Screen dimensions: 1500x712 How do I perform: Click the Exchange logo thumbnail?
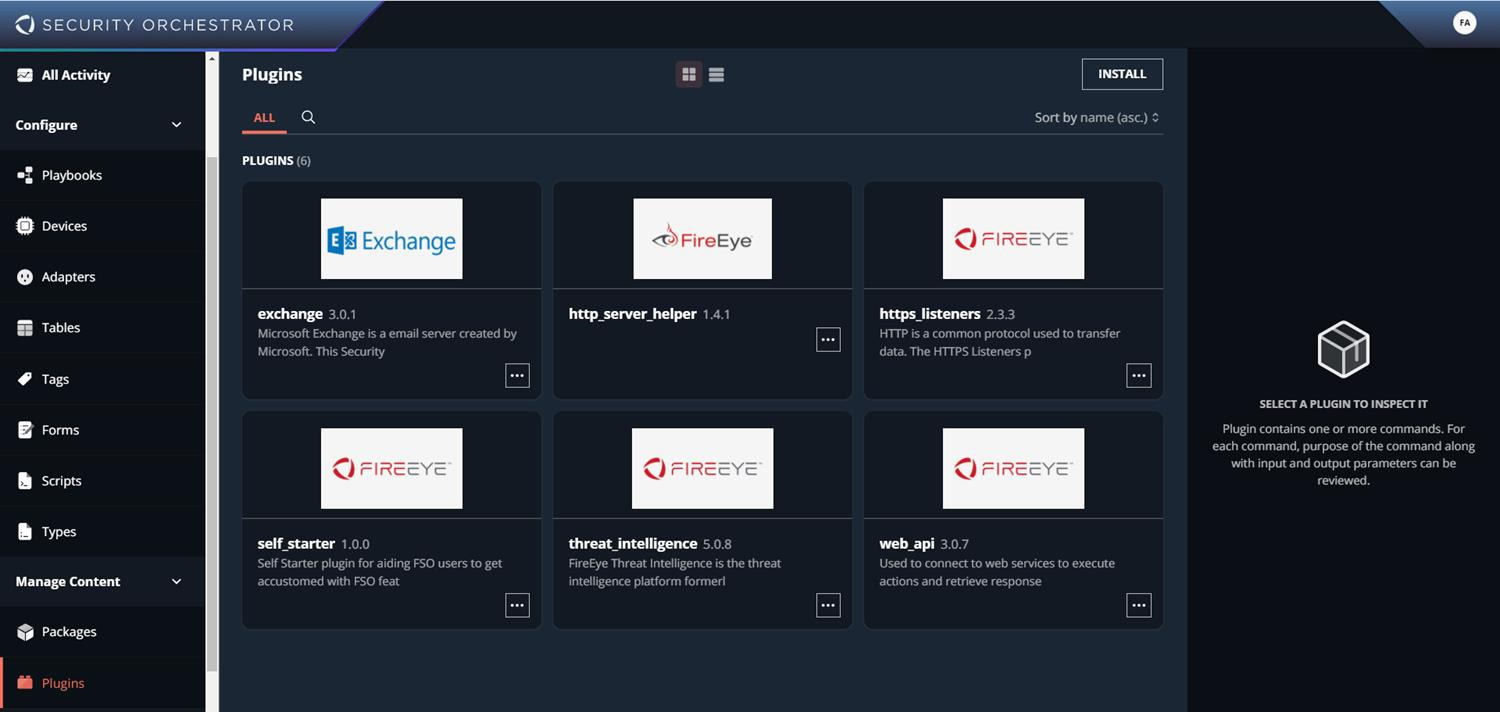tap(392, 238)
